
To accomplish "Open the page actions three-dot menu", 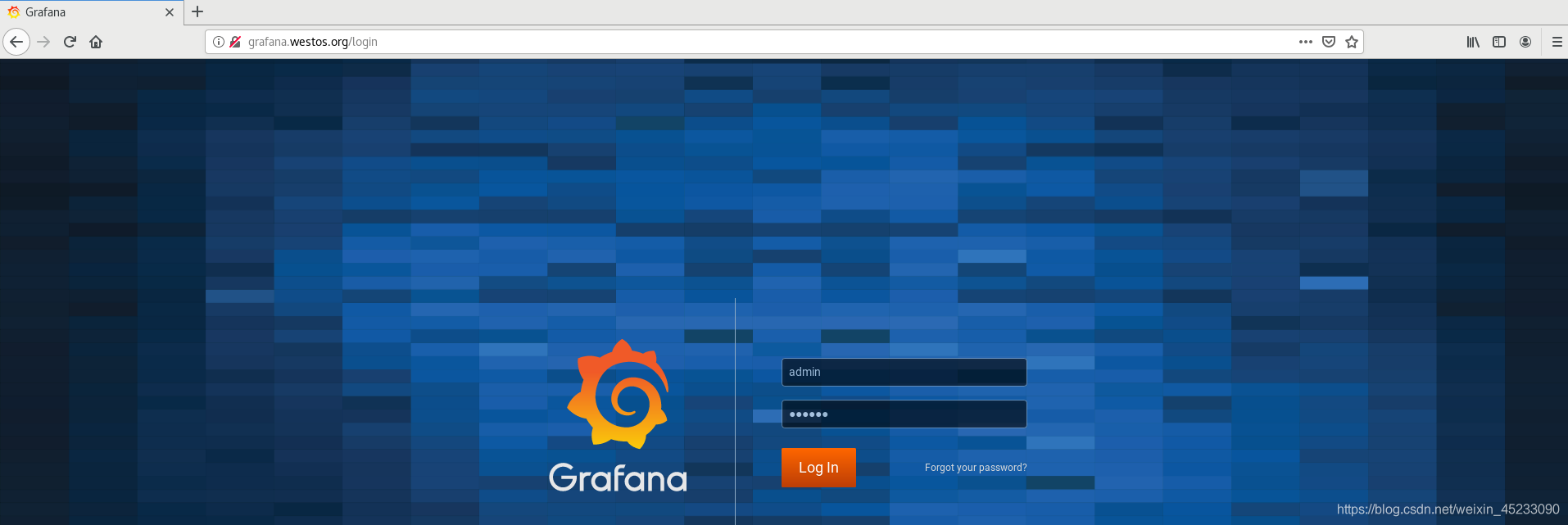I will 1306,42.
